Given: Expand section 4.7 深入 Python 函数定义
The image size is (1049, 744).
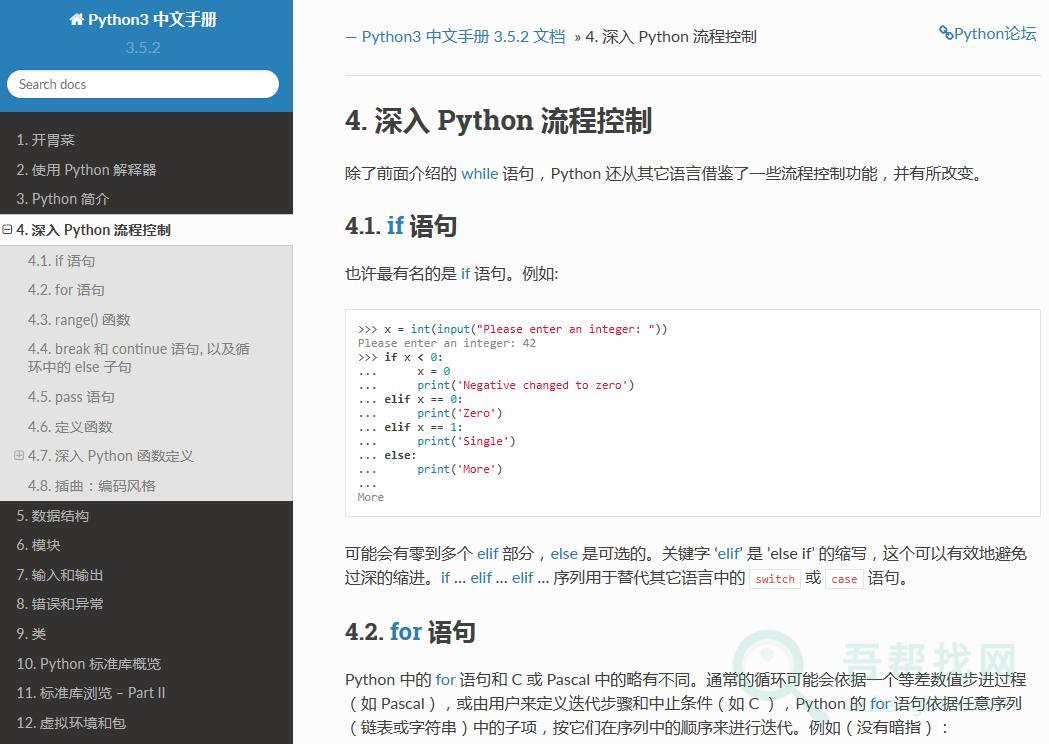Looking at the screenshot, I should (x=17, y=455).
